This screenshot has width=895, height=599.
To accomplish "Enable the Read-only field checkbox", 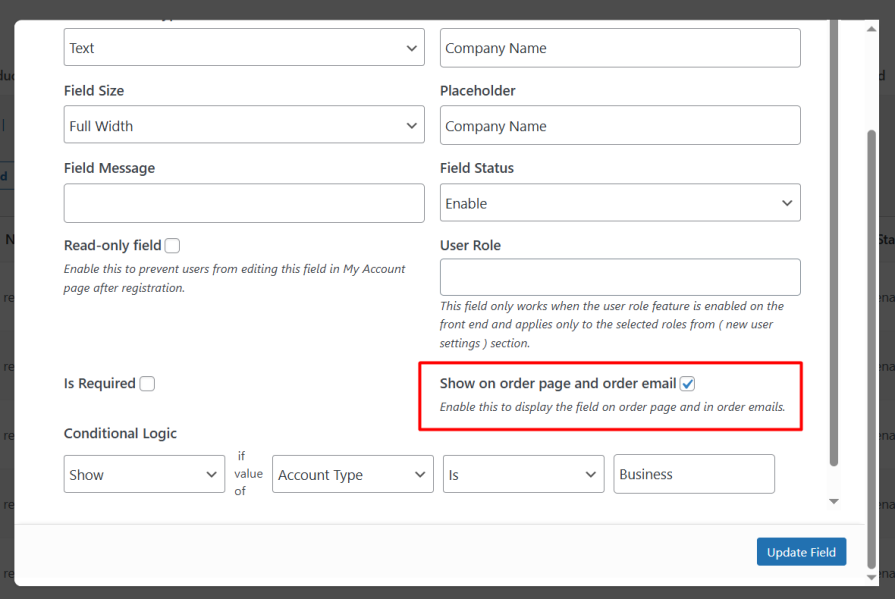I will point(172,245).
